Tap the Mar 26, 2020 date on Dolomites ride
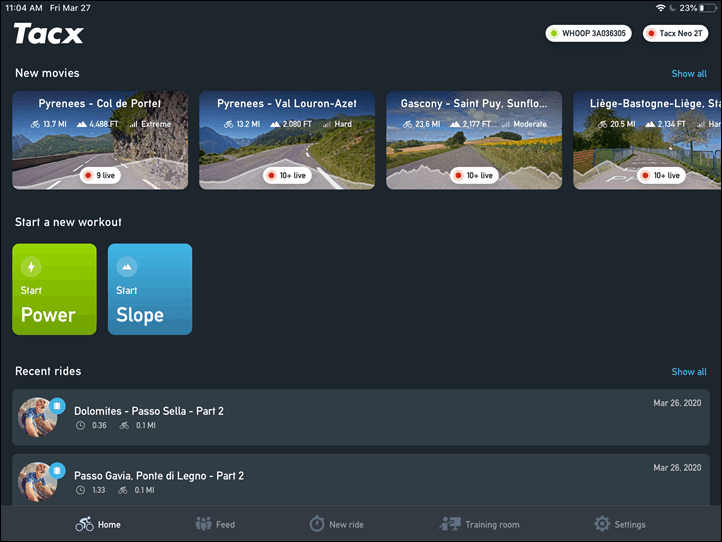The image size is (722, 542). (x=677, y=403)
